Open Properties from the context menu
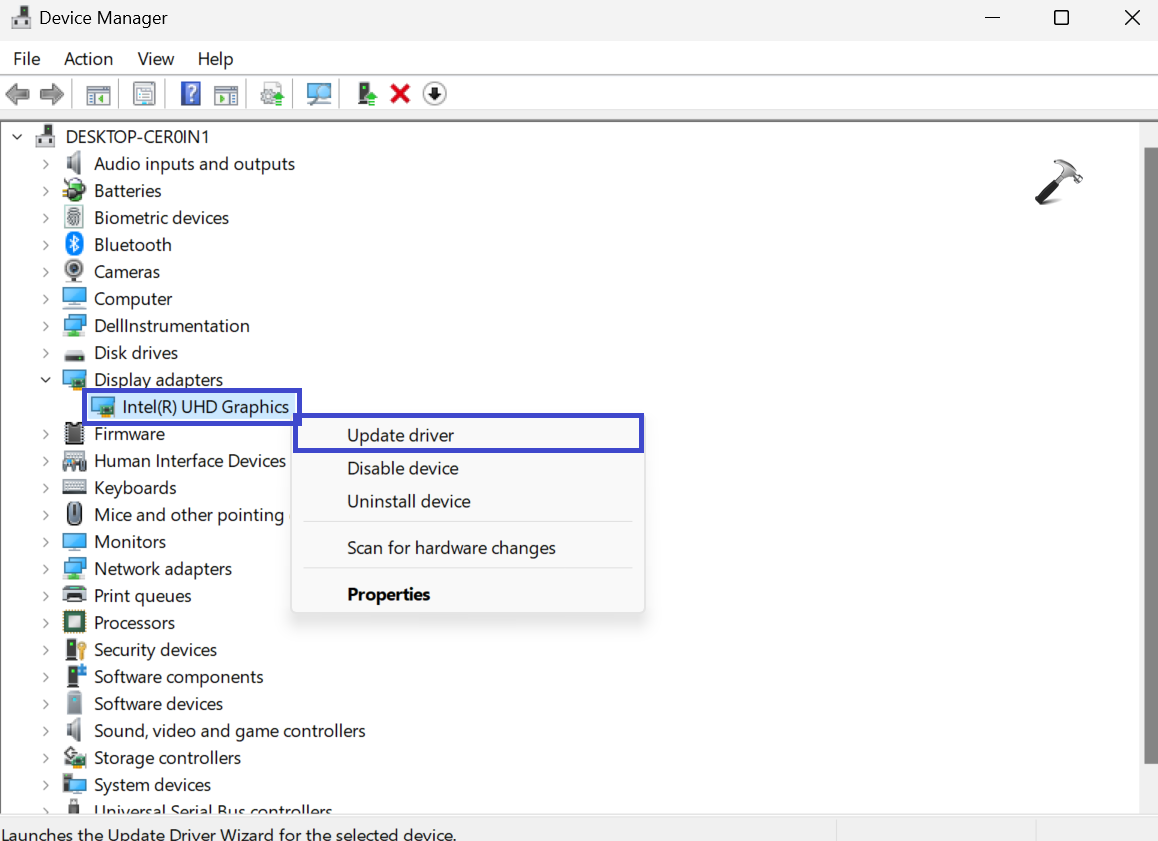Viewport: 1158px width, 841px height. [388, 594]
